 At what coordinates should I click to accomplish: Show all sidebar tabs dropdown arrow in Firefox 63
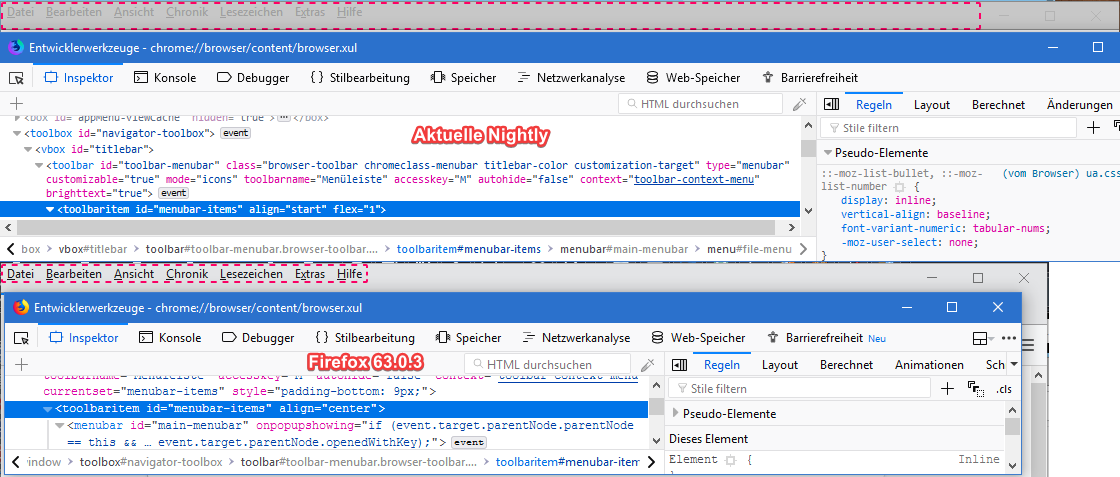1016,364
